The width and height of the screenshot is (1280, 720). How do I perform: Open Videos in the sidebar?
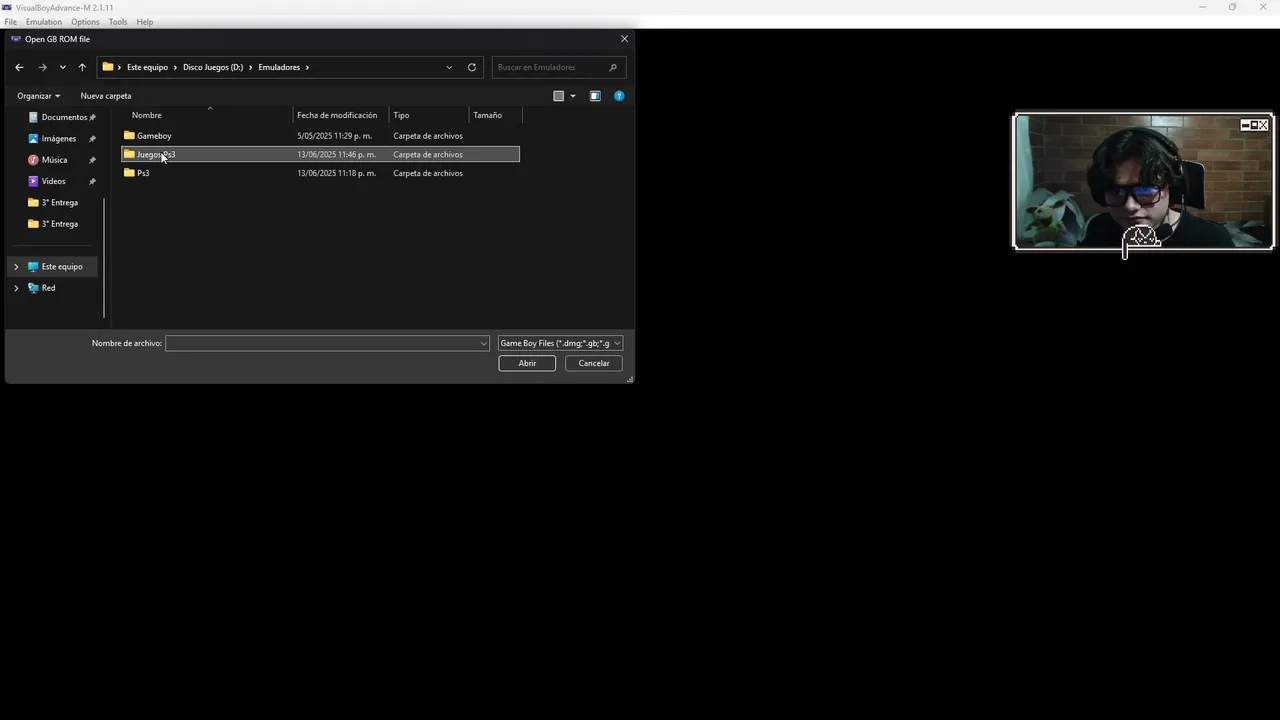[53, 181]
